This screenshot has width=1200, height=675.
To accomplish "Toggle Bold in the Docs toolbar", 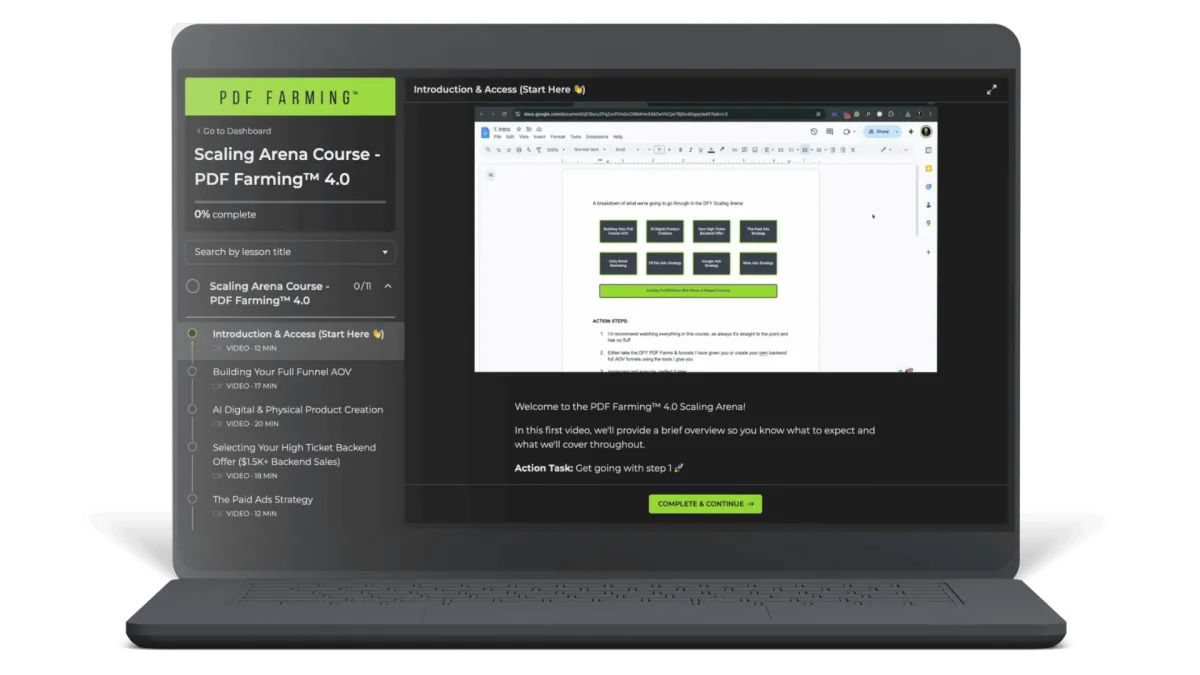I will coord(681,150).
